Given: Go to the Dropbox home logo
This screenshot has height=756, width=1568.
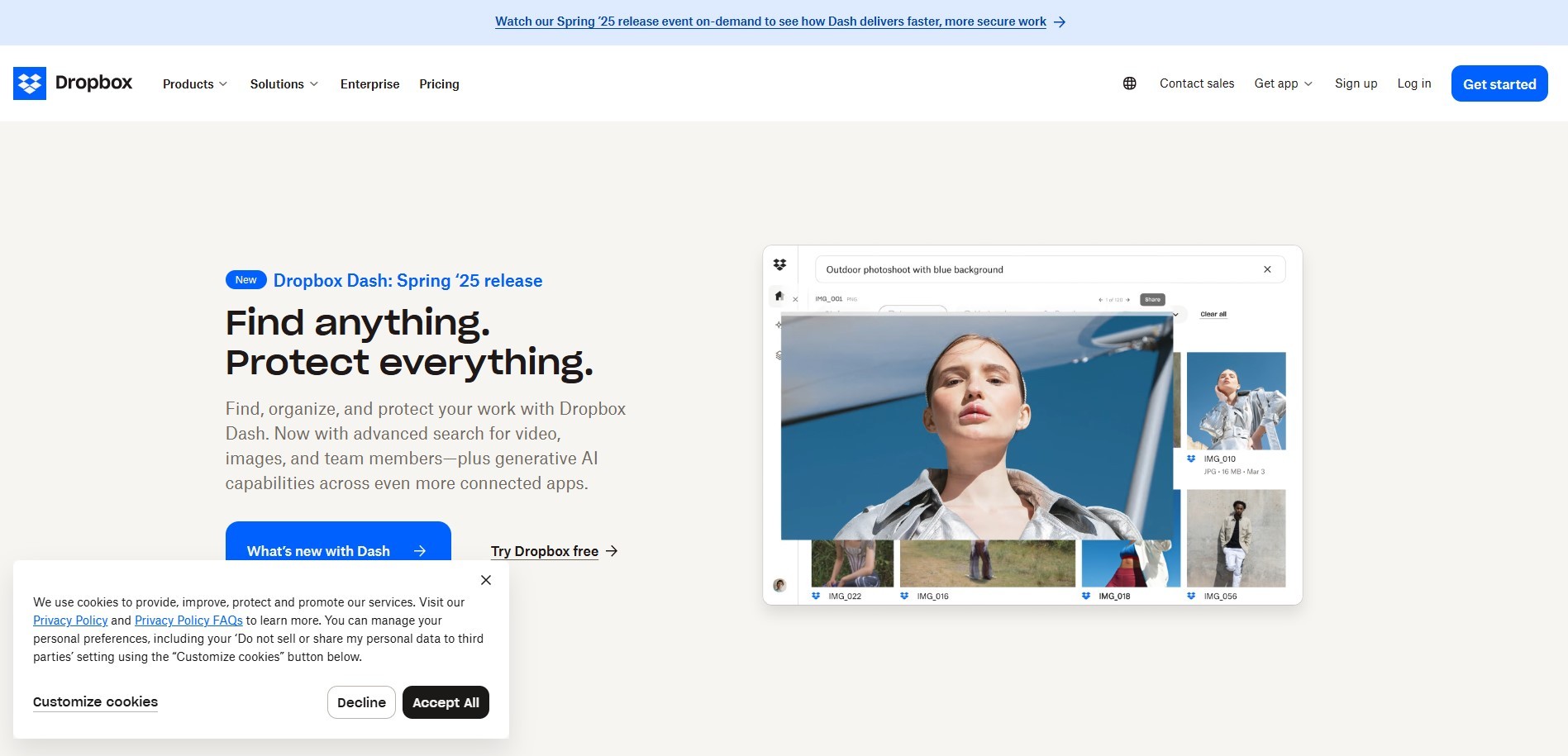Looking at the screenshot, I should pyautogui.click(x=73, y=83).
